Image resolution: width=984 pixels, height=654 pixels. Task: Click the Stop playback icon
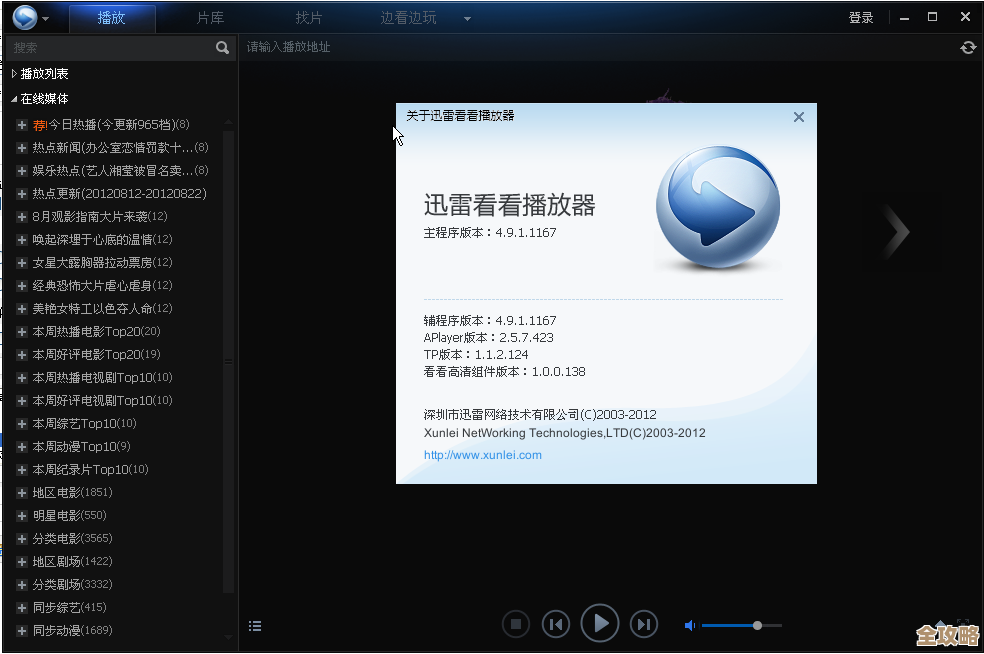(516, 623)
